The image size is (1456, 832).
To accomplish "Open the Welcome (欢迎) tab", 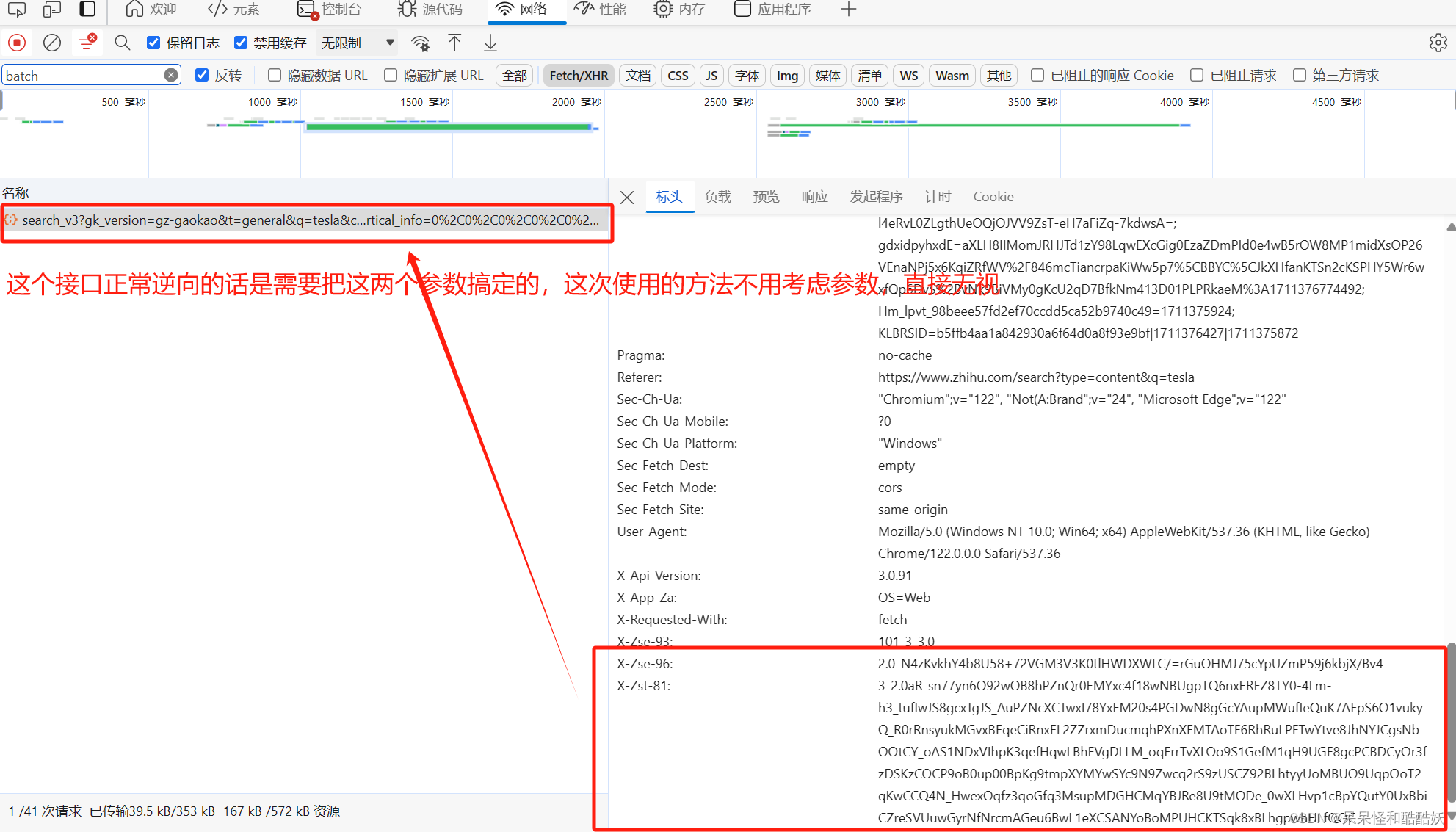I will (x=151, y=9).
